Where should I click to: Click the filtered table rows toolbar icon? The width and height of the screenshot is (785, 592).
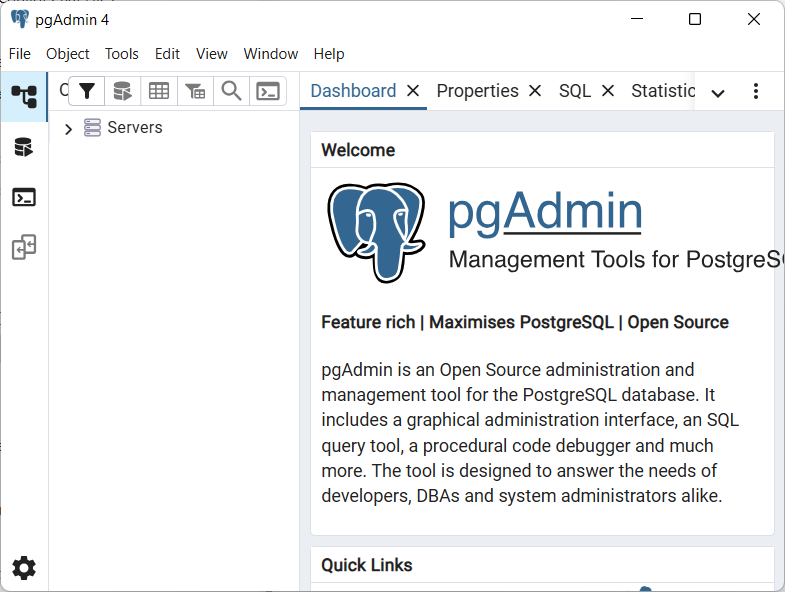(x=195, y=91)
